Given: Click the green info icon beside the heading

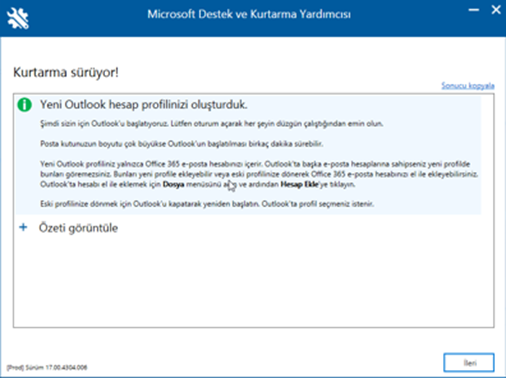Looking at the screenshot, I should coord(24,105).
